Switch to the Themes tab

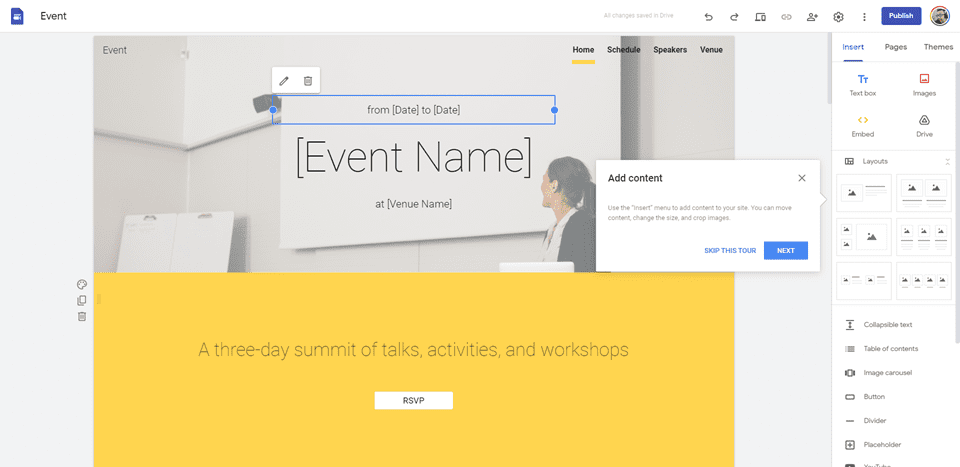pos(938,47)
